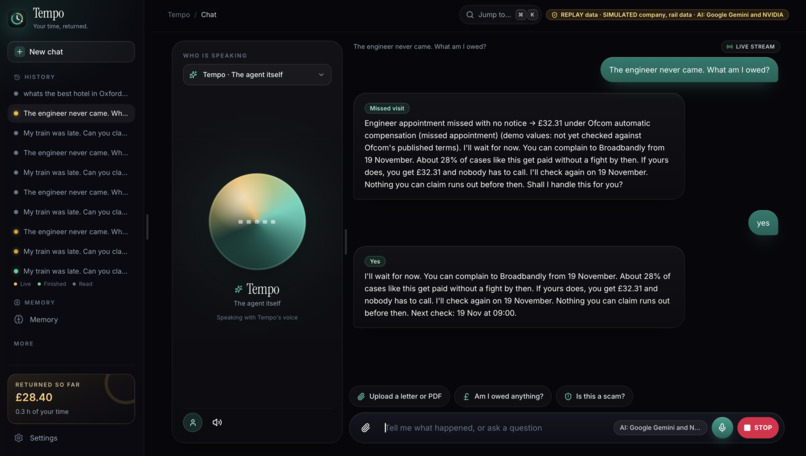Expand the Who is speaking dropdown
The height and width of the screenshot is (456, 806).
[257, 75]
